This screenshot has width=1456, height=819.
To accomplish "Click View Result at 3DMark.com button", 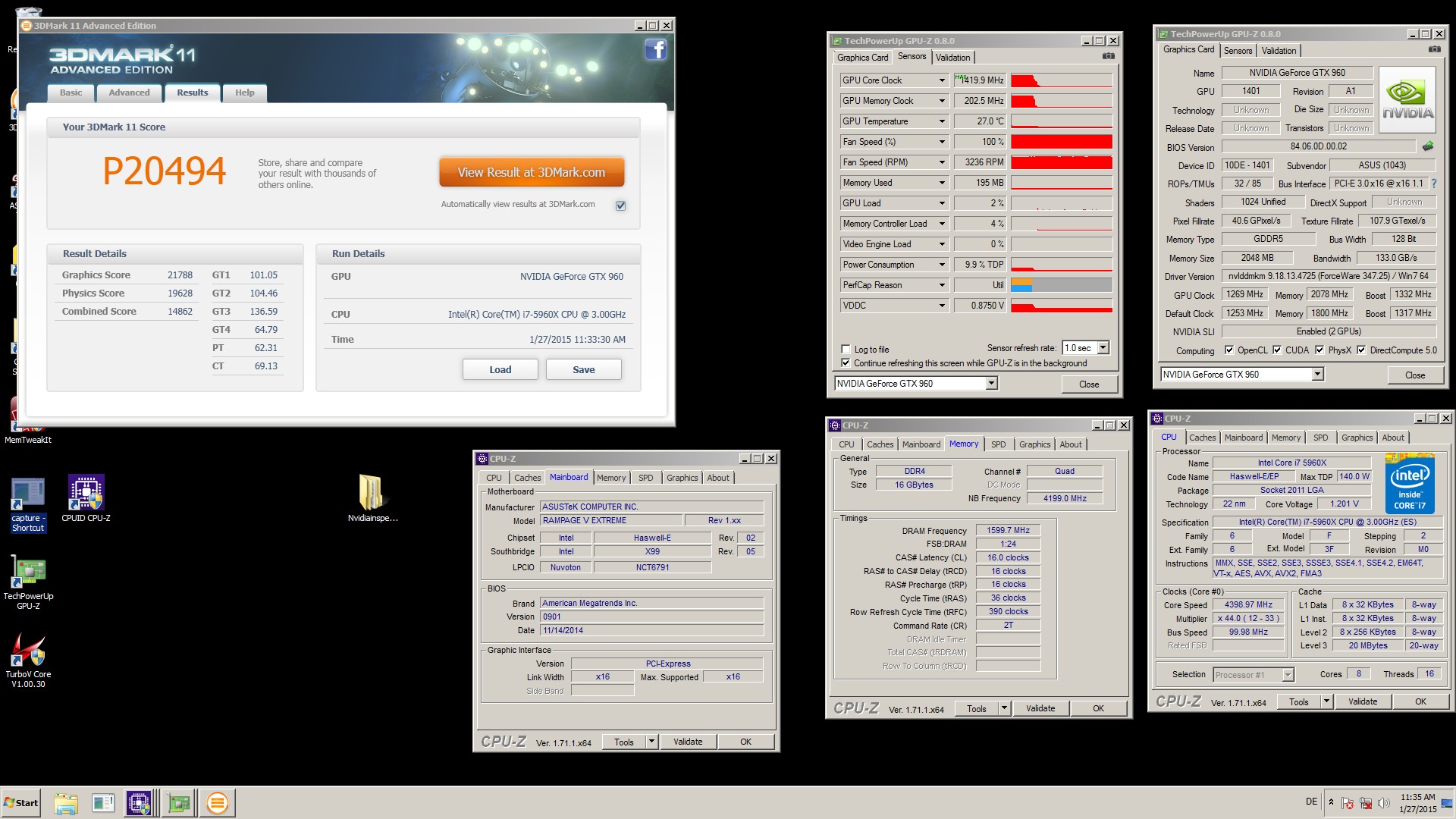I will (532, 172).
